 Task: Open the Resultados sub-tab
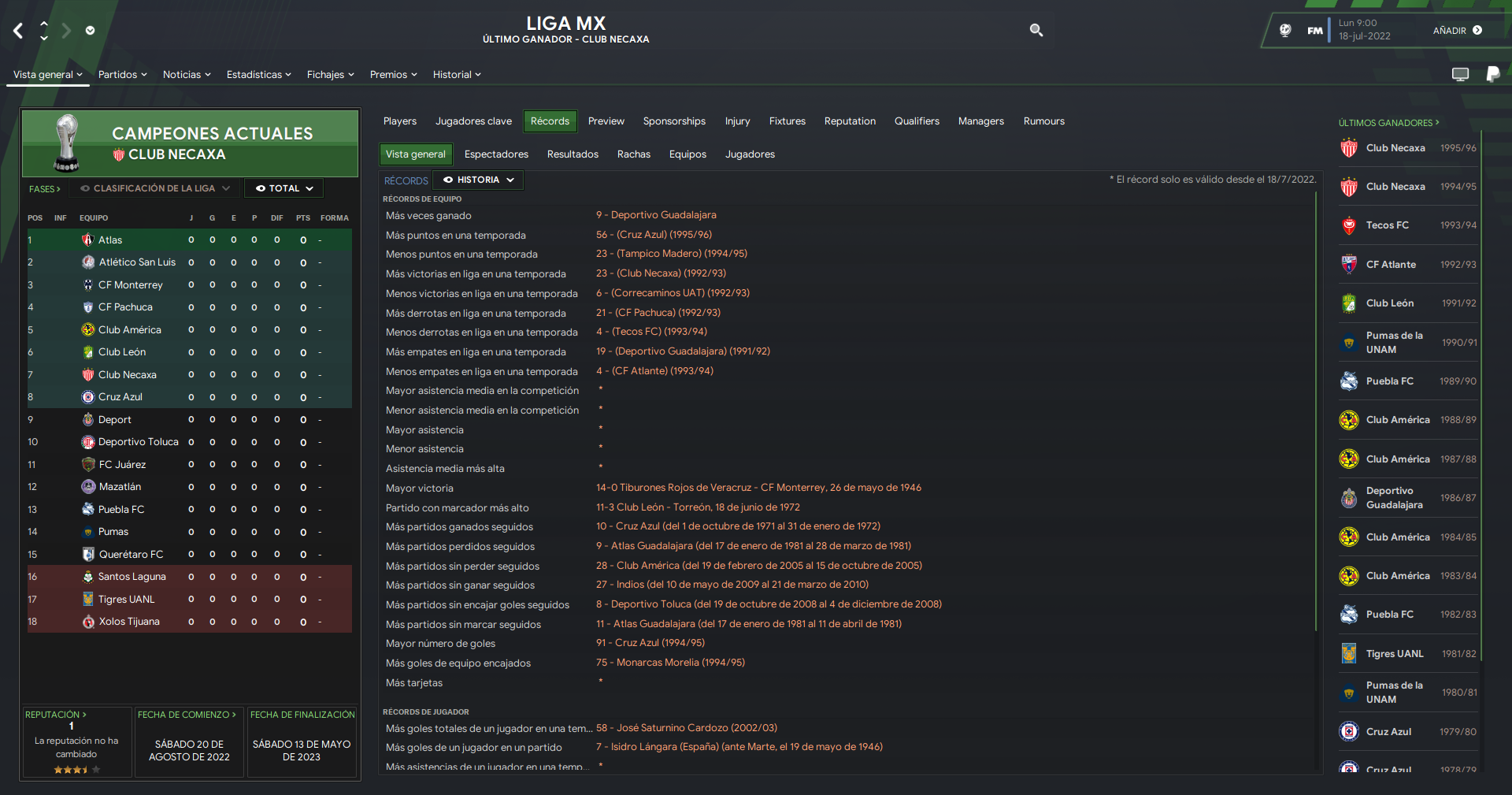point(573,154)
